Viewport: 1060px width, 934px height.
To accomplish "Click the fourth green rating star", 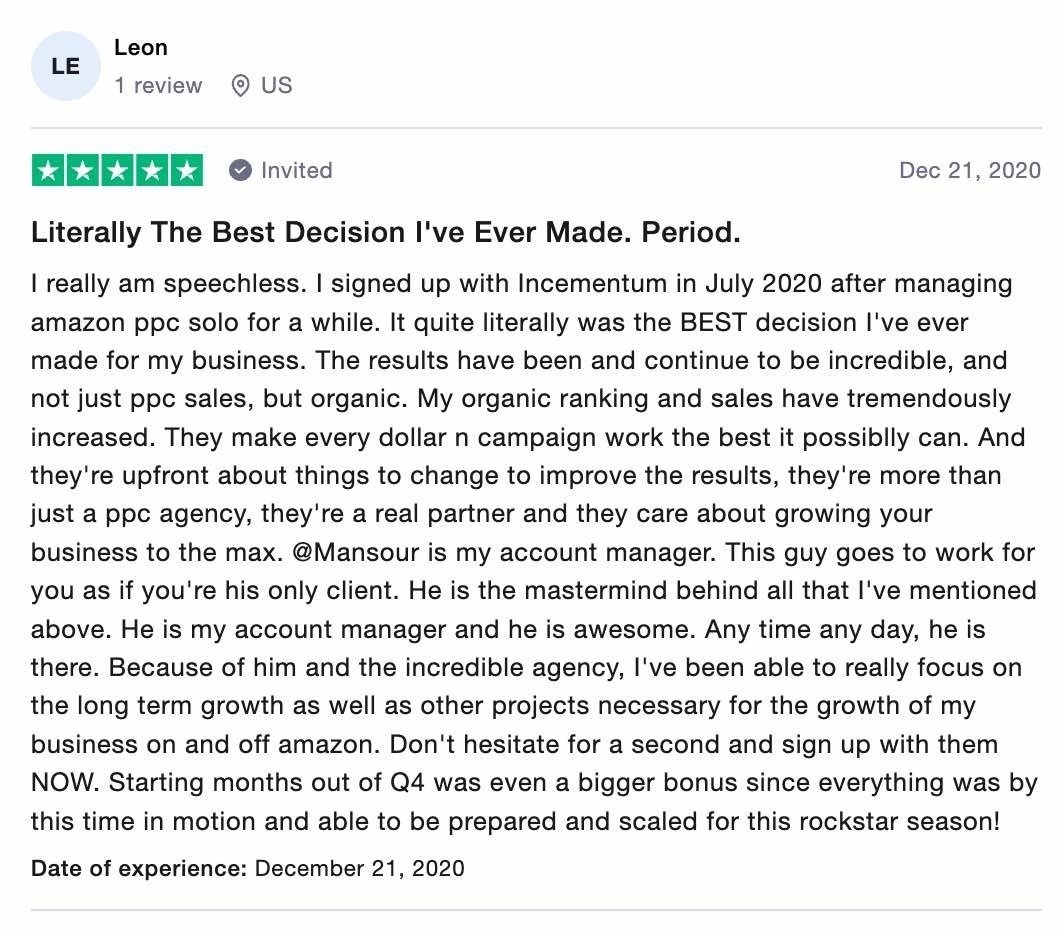I will [151, 170].
